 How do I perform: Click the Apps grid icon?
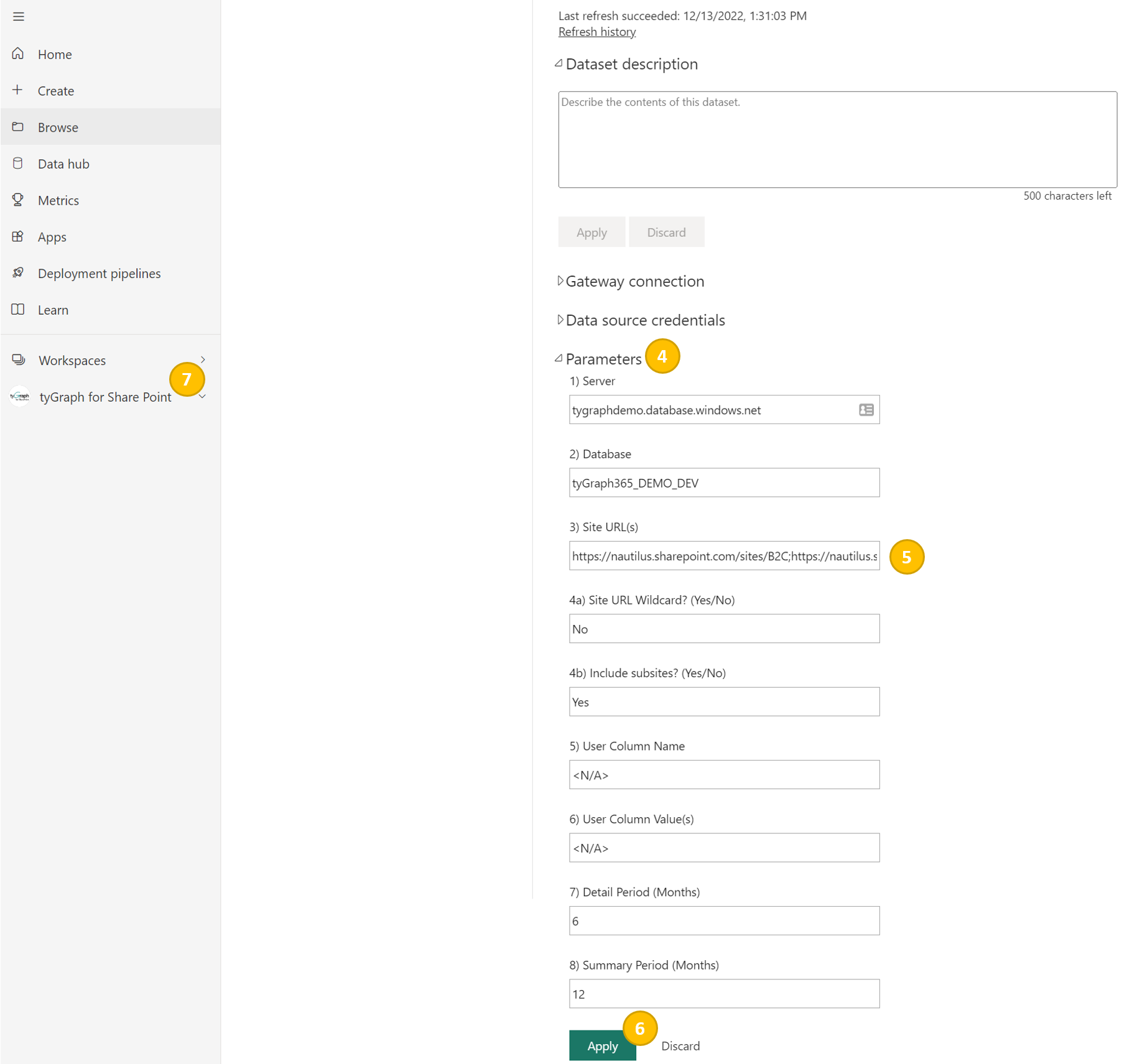18,236
